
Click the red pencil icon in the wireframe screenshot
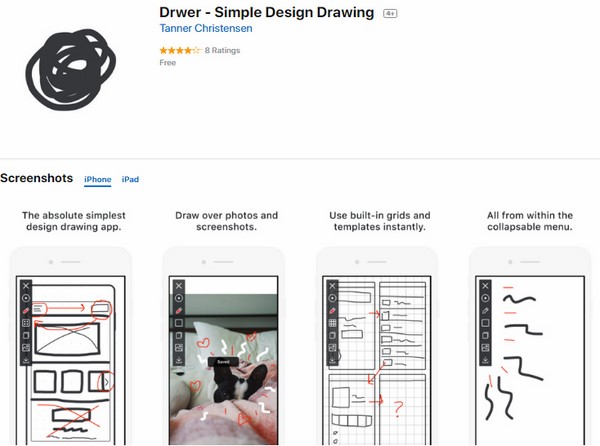point(26,311)
